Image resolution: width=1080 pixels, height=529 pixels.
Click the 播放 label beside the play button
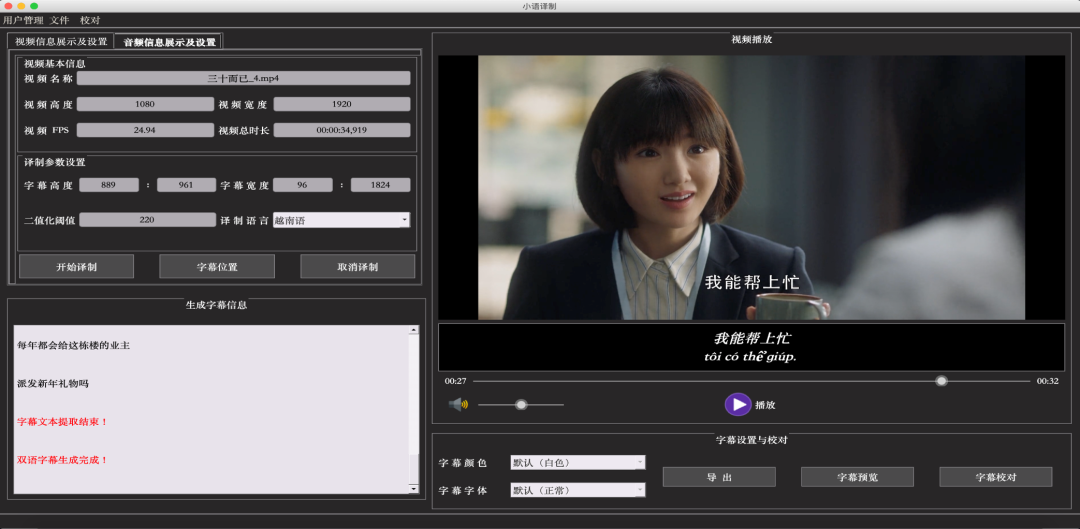[765, 405]
